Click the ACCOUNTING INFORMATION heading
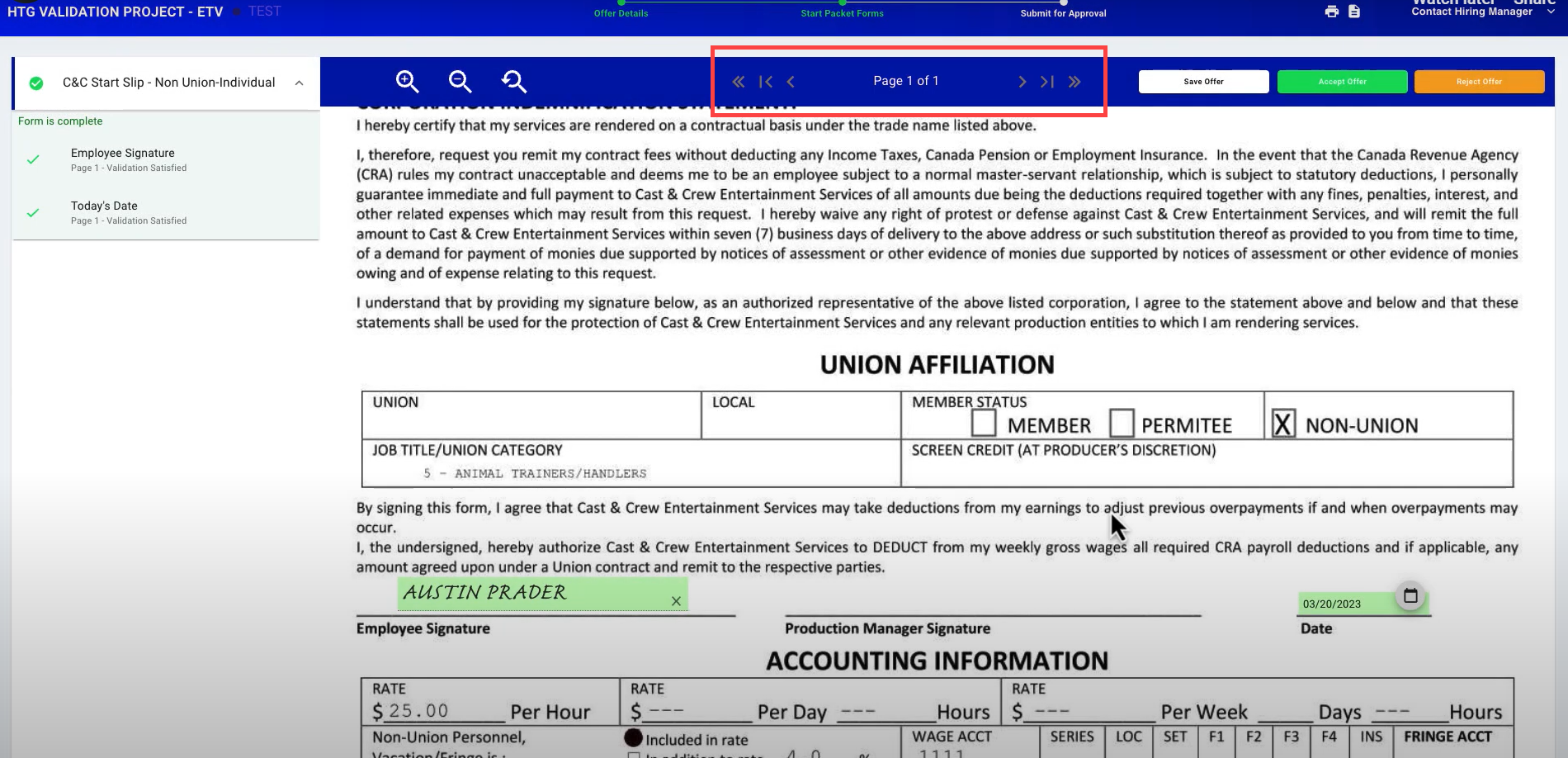Image resolution: width=1568 pixels, height=758 pixels. click(x=937, y=661)
